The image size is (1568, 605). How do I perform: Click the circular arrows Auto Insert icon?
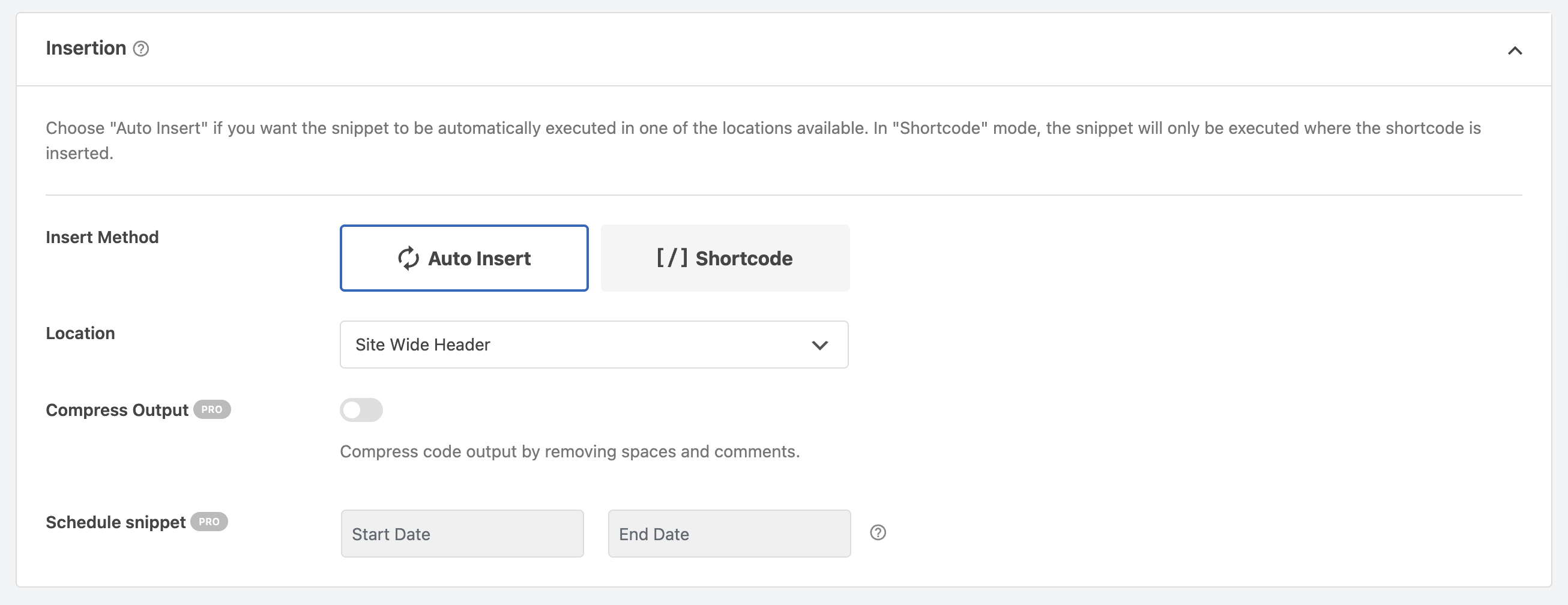408,258
